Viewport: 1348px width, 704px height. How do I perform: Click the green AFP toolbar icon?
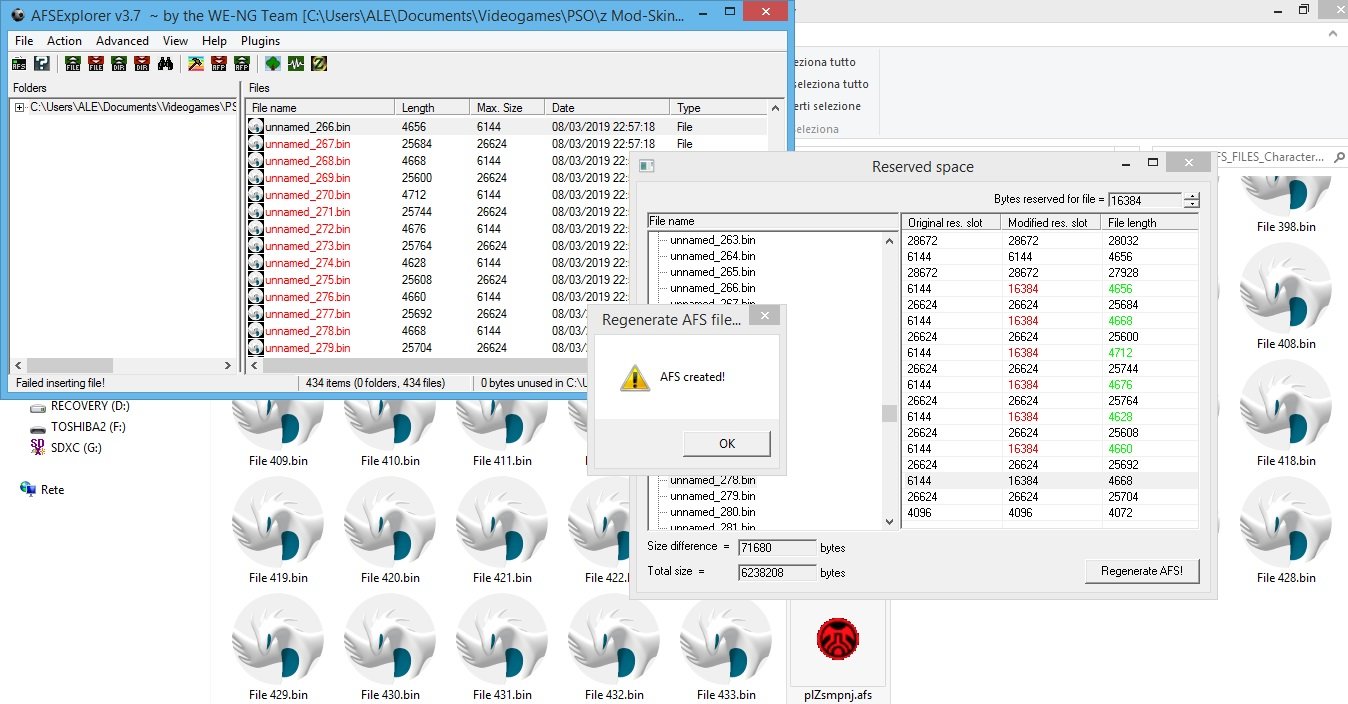242,64
